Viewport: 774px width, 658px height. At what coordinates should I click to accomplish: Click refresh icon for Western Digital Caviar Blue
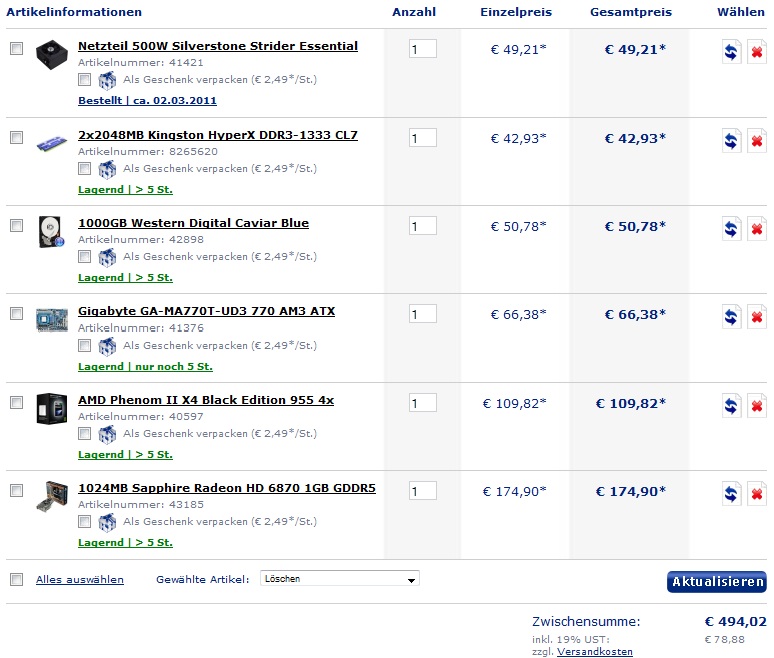click(731, 229)
